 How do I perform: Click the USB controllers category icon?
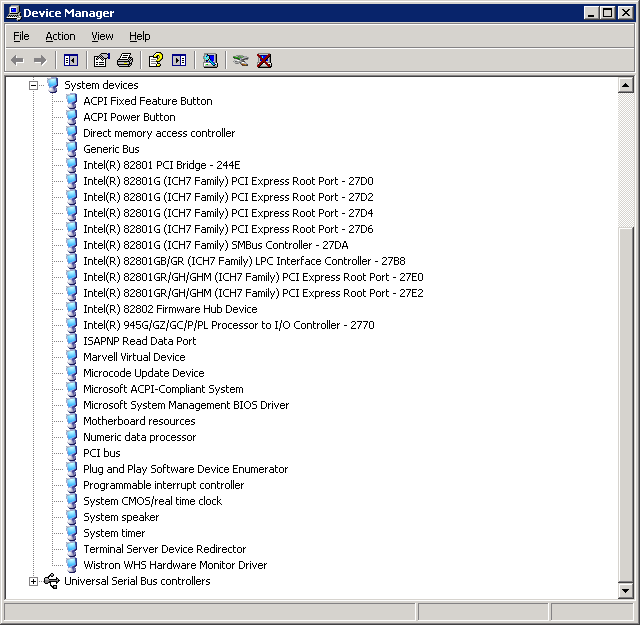(52, 581)
